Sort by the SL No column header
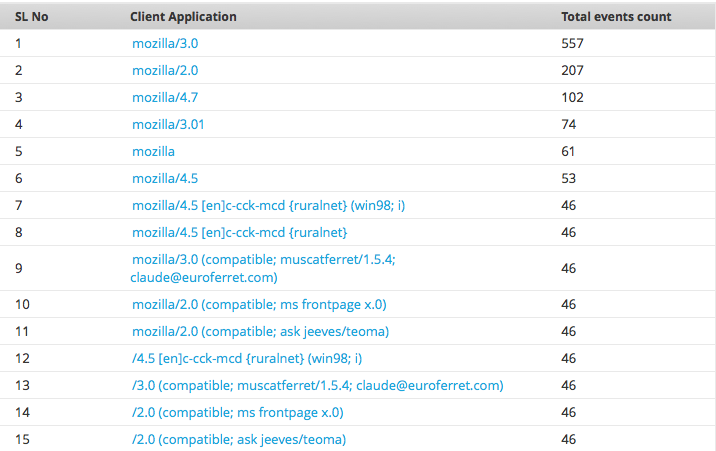This screenshot has height=451, width=716. (34, 17)
